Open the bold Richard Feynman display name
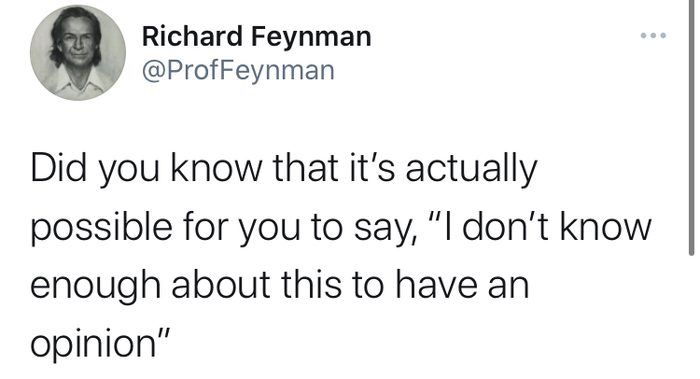The height and width of the screenshot is (379, 700). 256,37
